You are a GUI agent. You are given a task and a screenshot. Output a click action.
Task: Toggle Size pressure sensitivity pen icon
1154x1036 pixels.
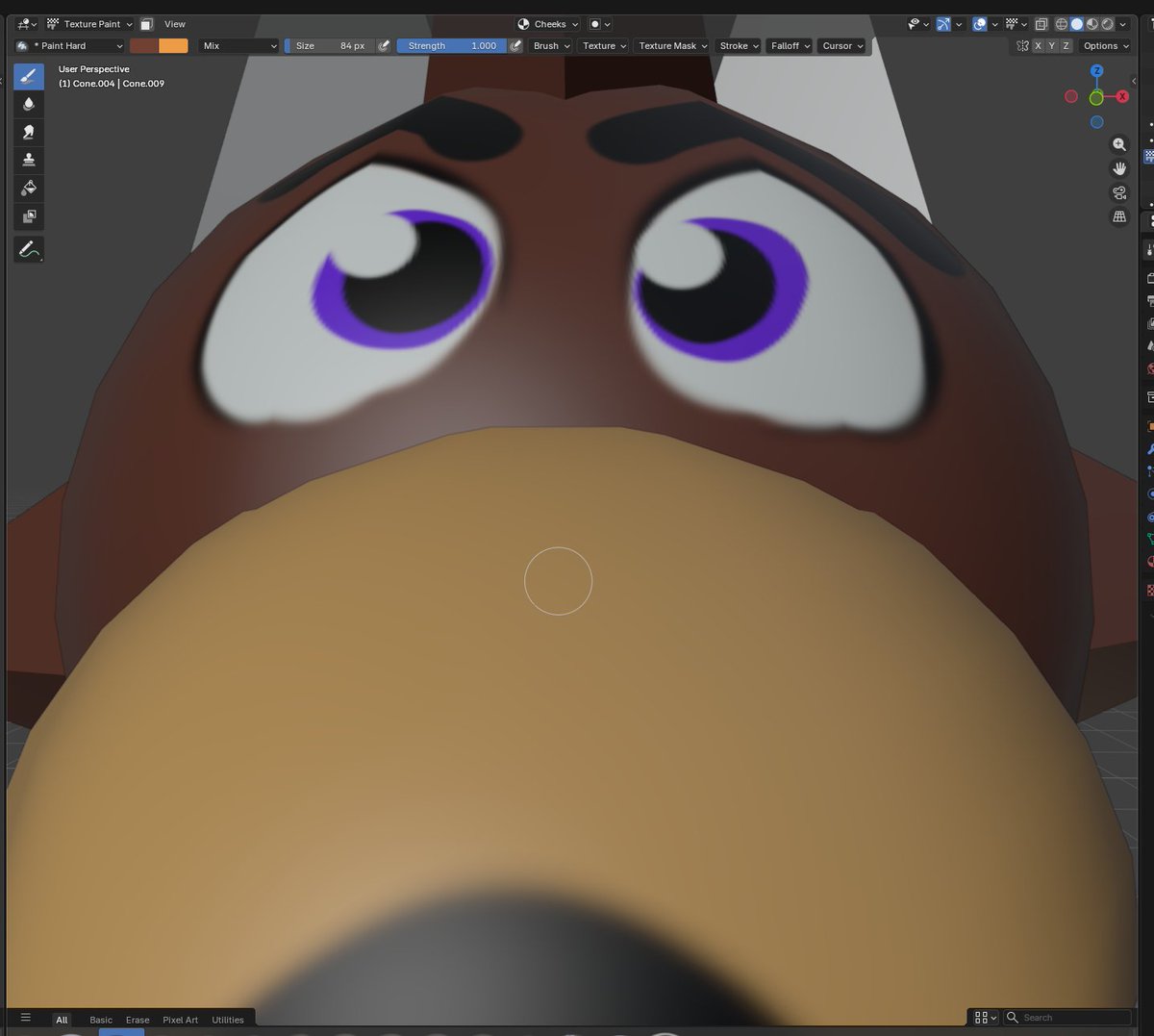click(x=385, y=45)
